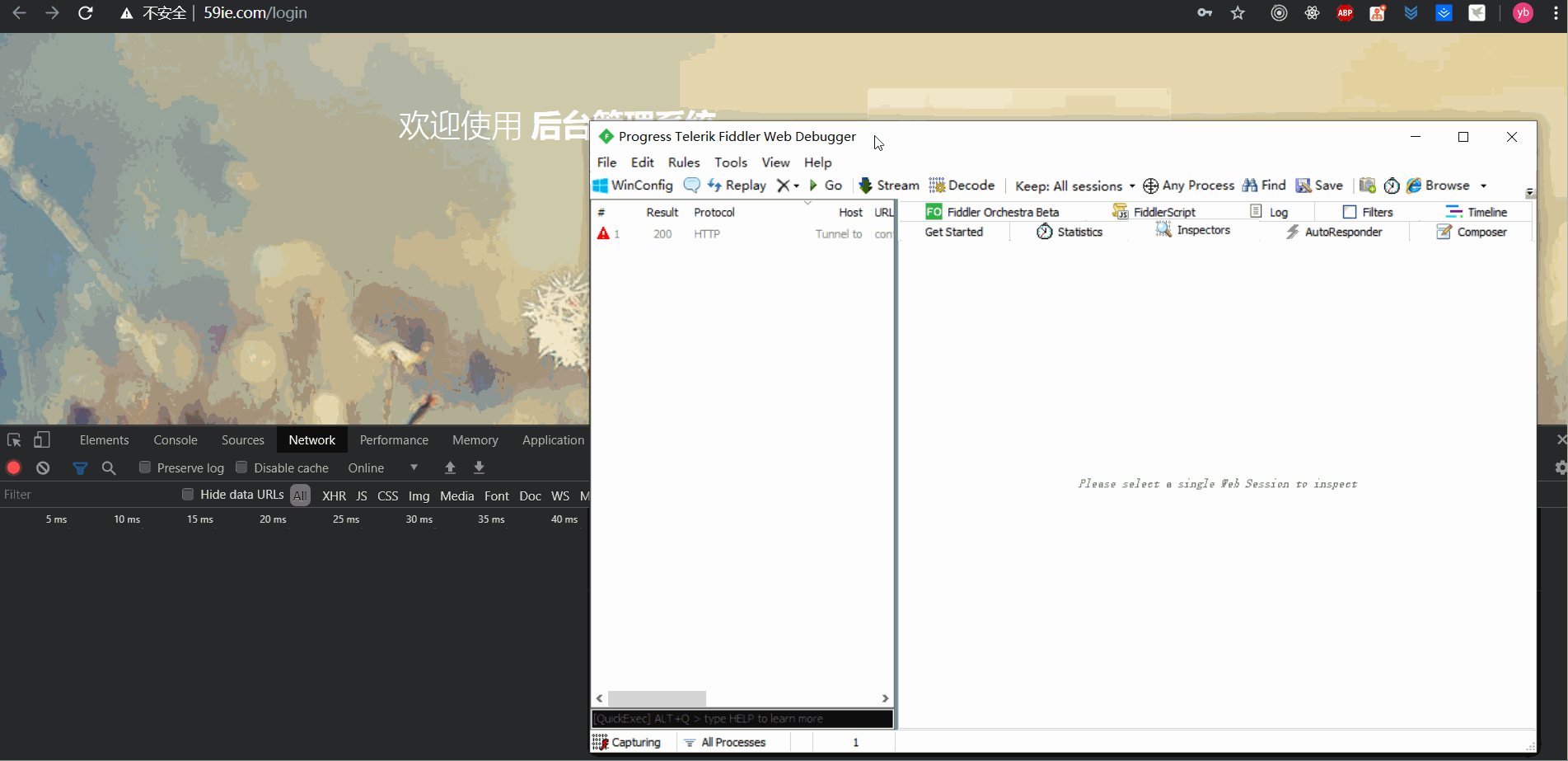The width and height of the screenshot is (1568, 761).
Task: Enable the Disable cache checkbox
Action: point(241,467)
